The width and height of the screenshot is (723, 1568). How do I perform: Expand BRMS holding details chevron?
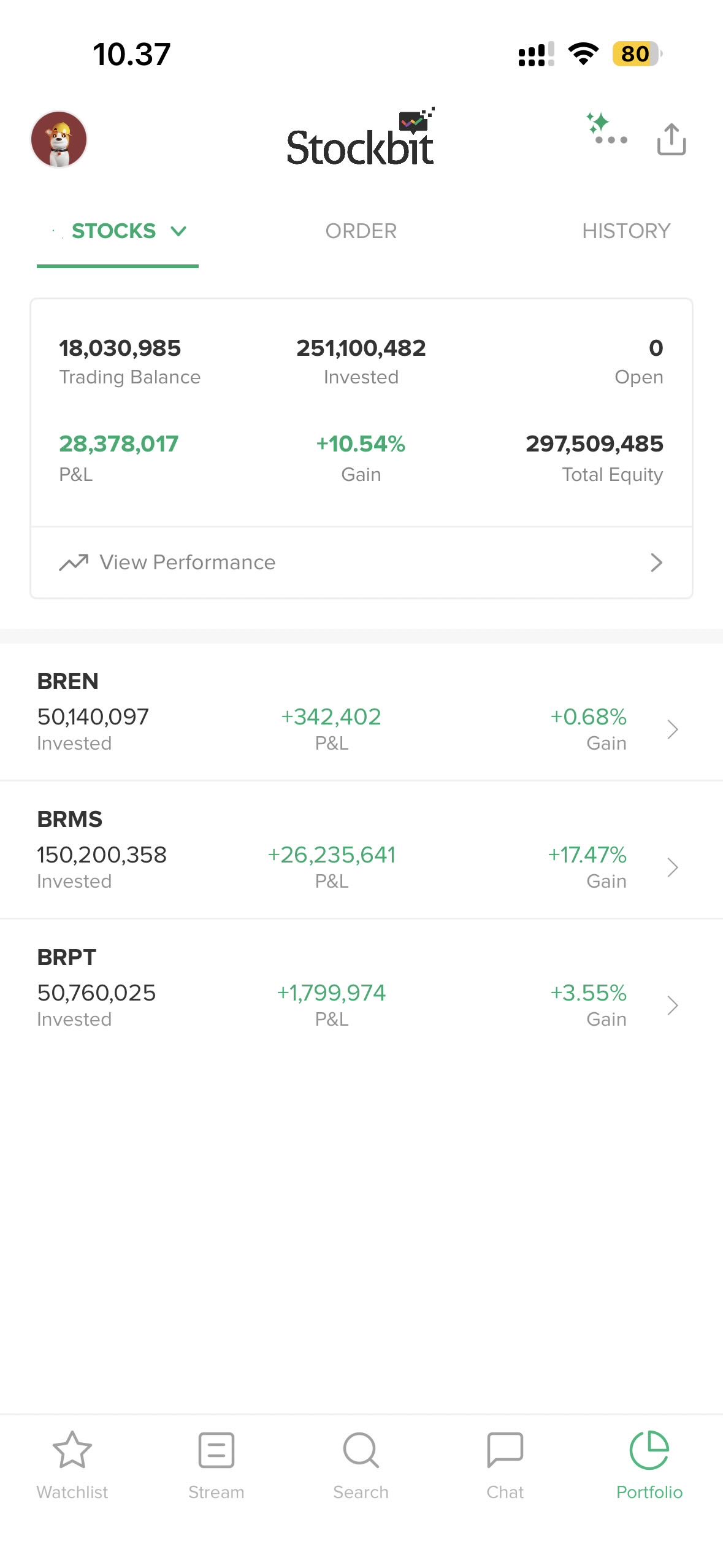coord(672,867)
